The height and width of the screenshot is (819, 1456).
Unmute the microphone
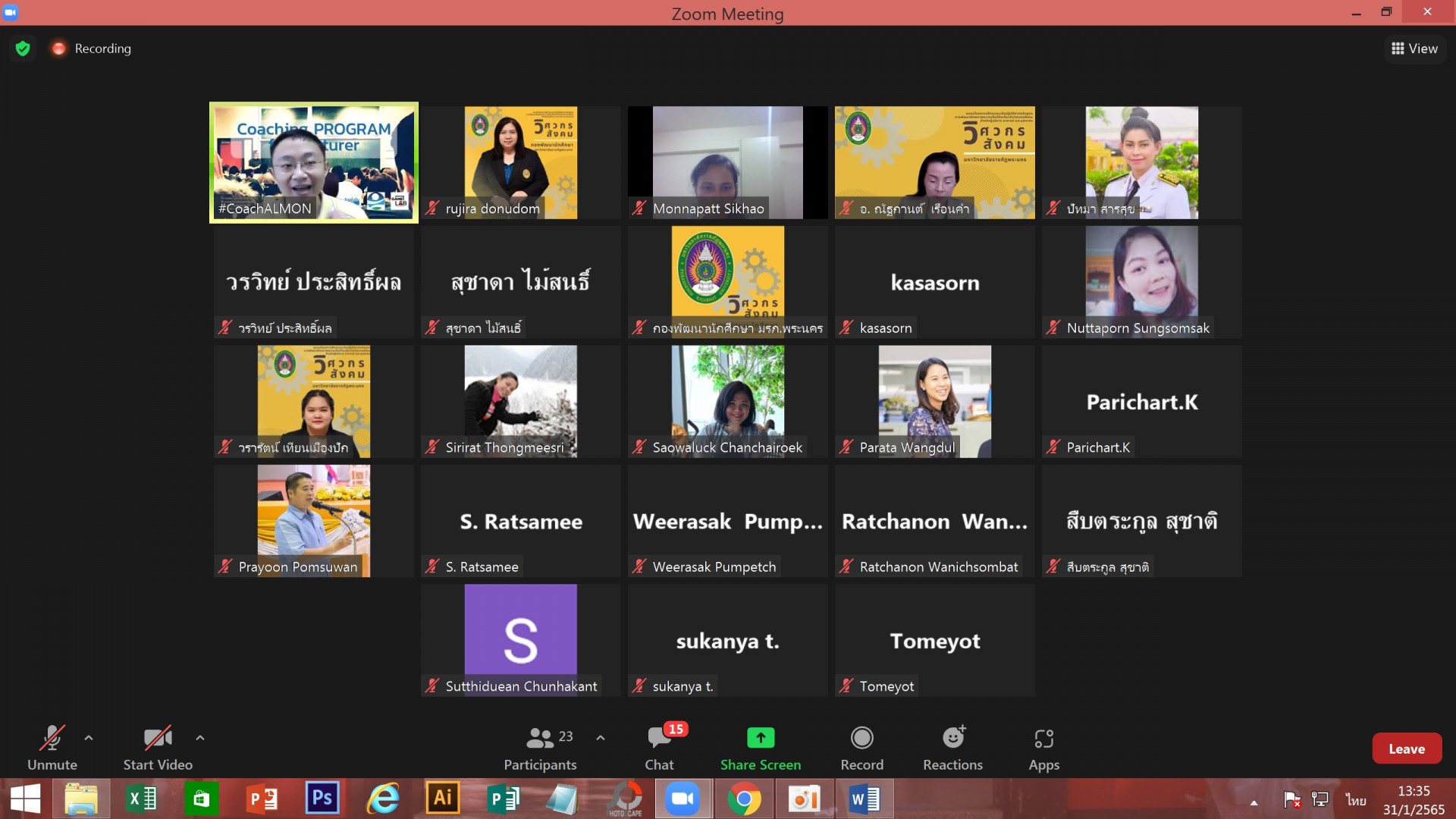pos(52,748)
